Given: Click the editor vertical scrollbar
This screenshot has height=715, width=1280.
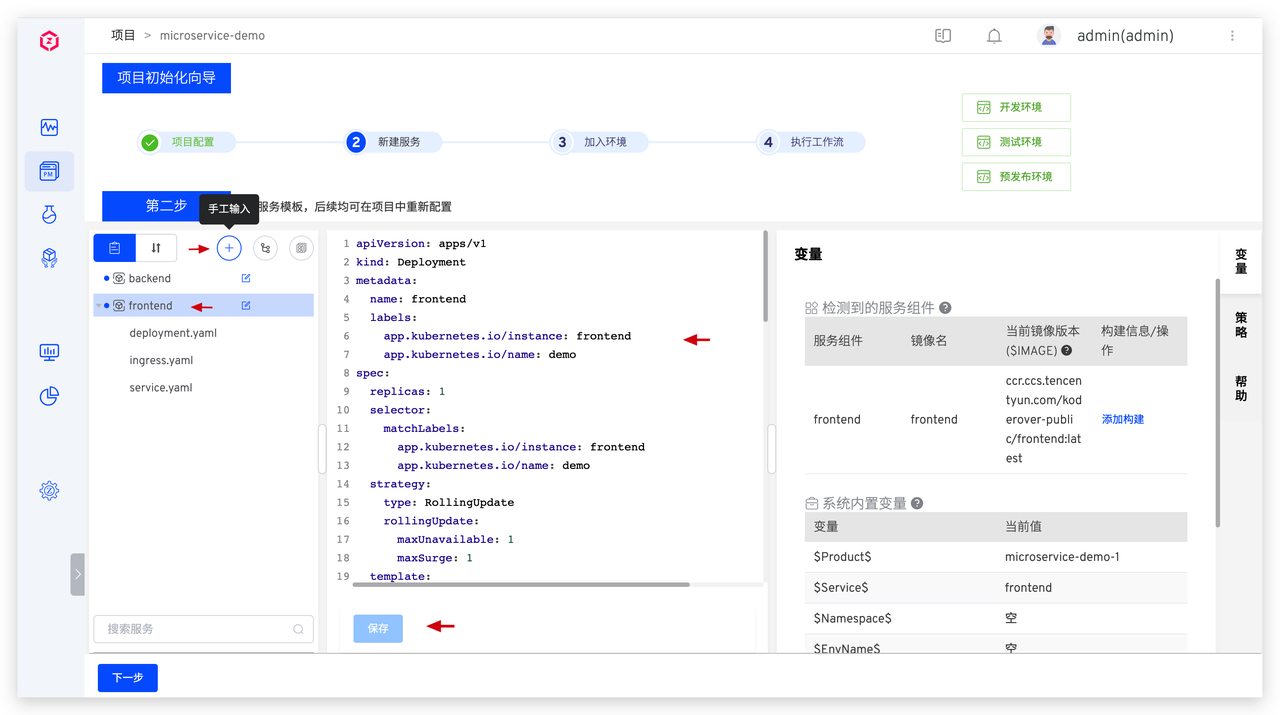Looking at the screenshot, I should [x=765, y=276].
